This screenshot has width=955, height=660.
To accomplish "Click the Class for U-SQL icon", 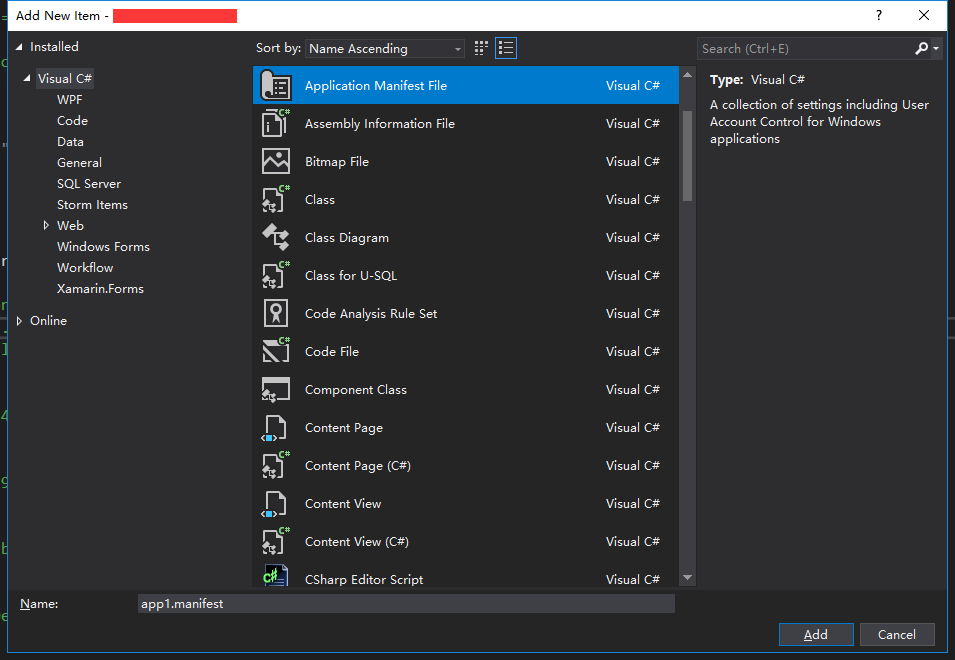I will point(276,275).
